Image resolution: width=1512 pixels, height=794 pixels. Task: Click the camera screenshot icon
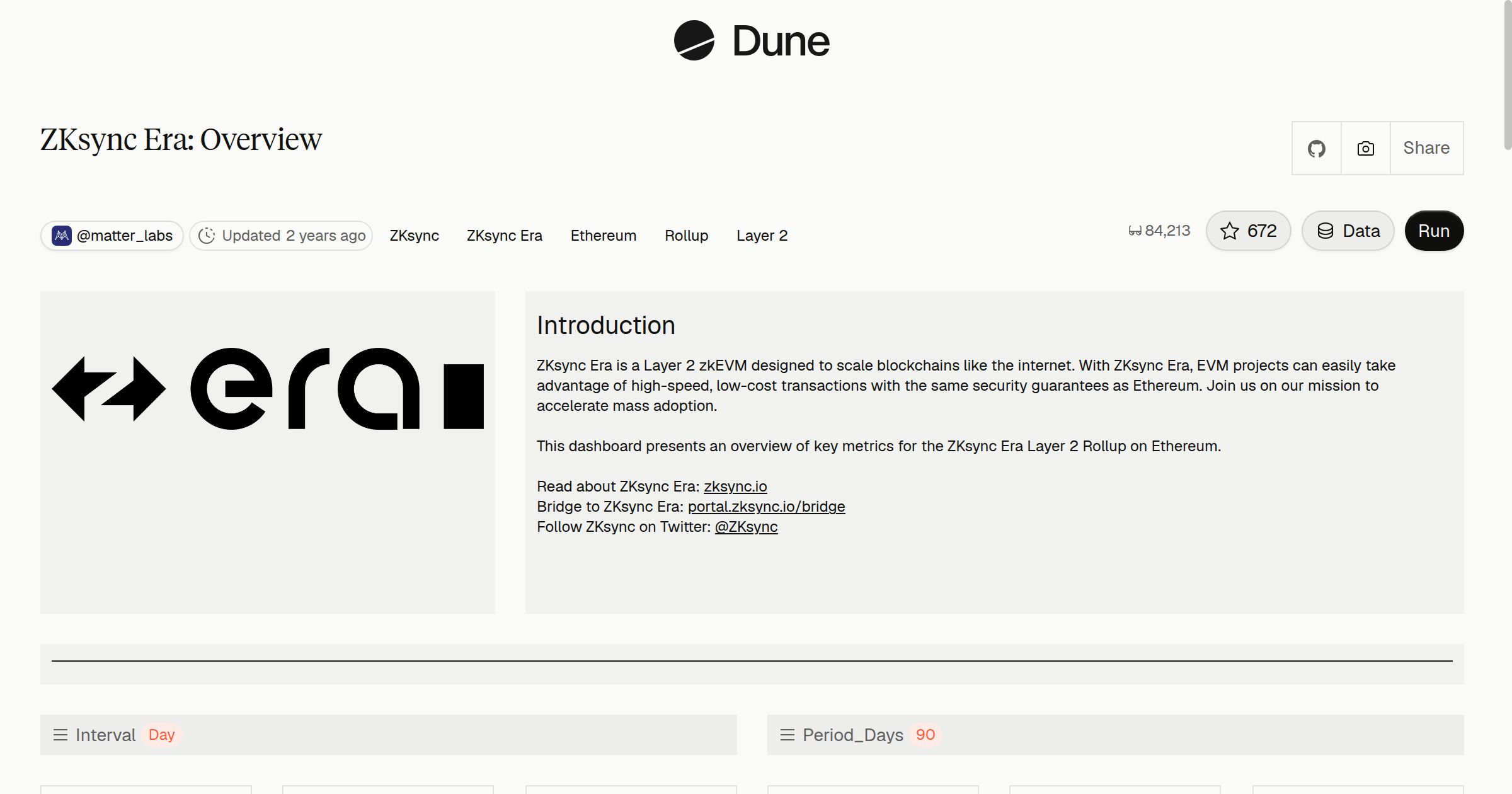(1365, 148)
